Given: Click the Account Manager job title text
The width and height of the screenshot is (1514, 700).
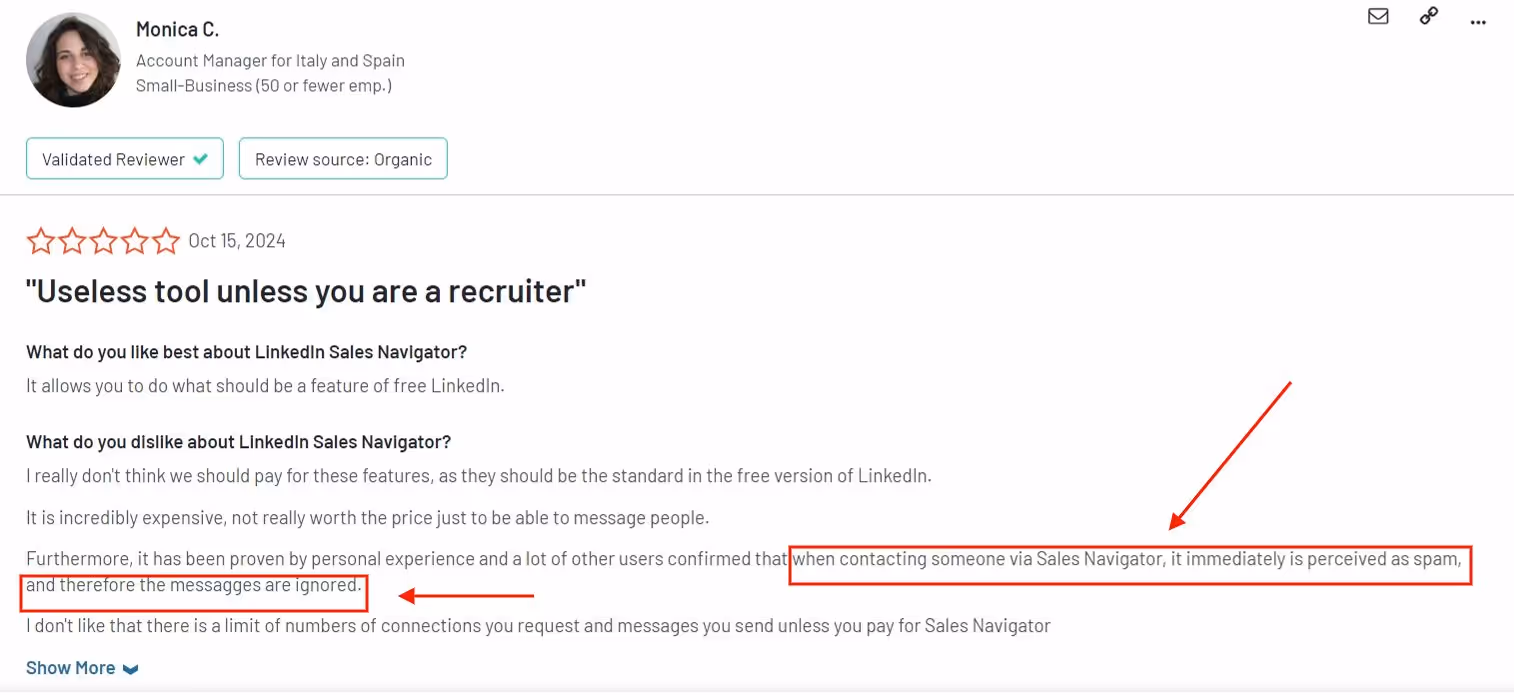Looking at the screenshot, I should 270,60.
